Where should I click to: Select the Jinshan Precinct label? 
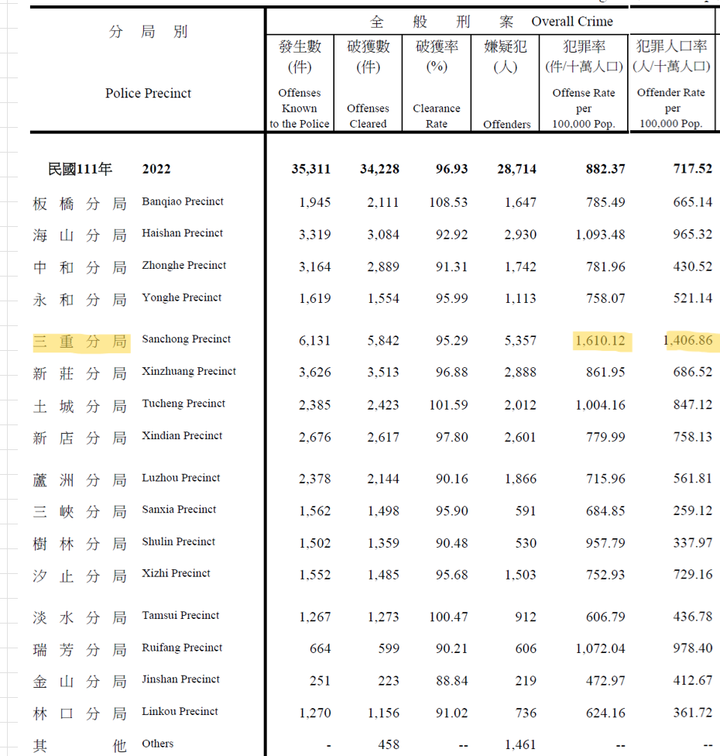coord(180,680)
